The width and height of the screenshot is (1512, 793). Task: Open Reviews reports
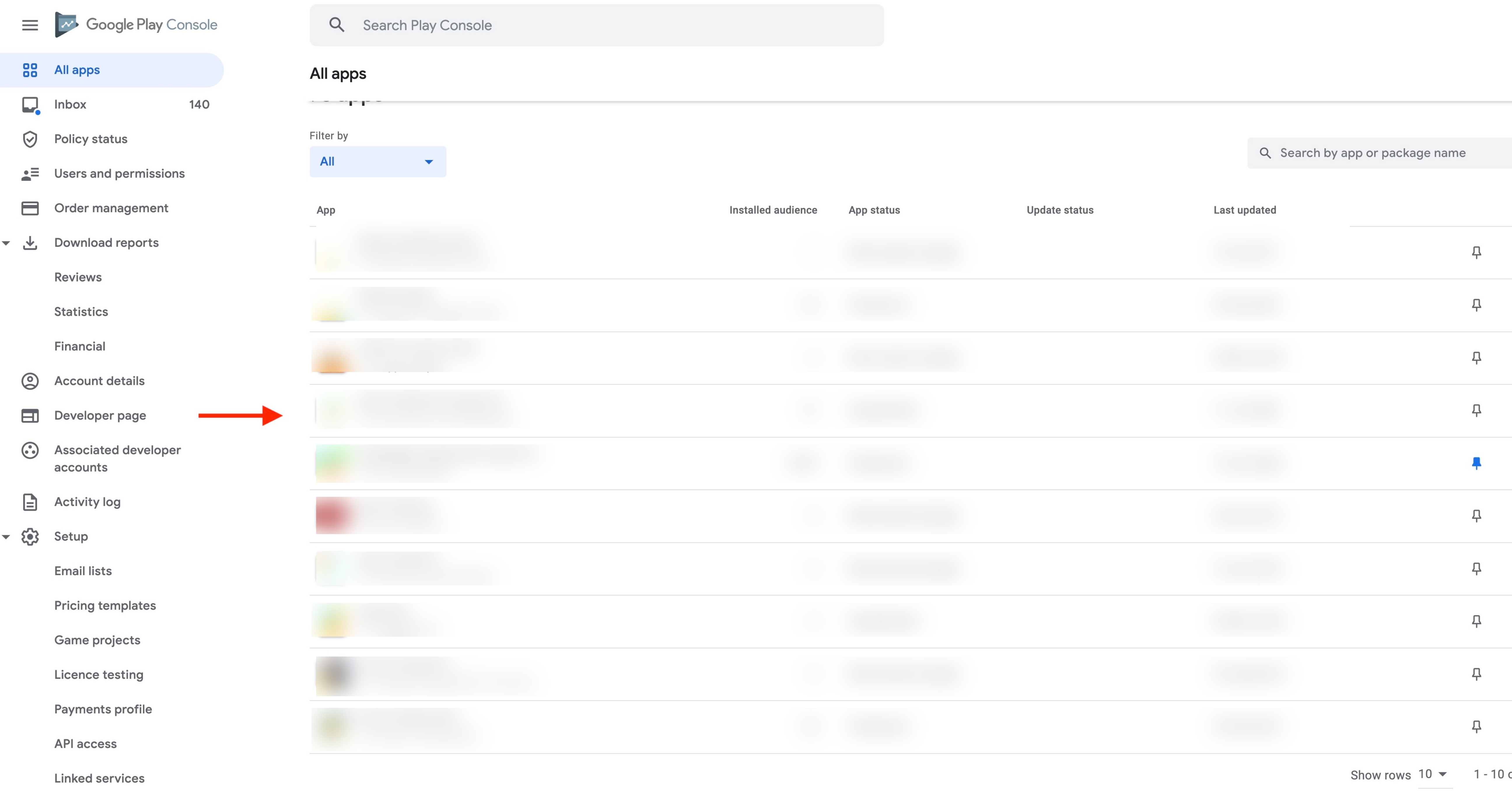[x=78, y=278]
